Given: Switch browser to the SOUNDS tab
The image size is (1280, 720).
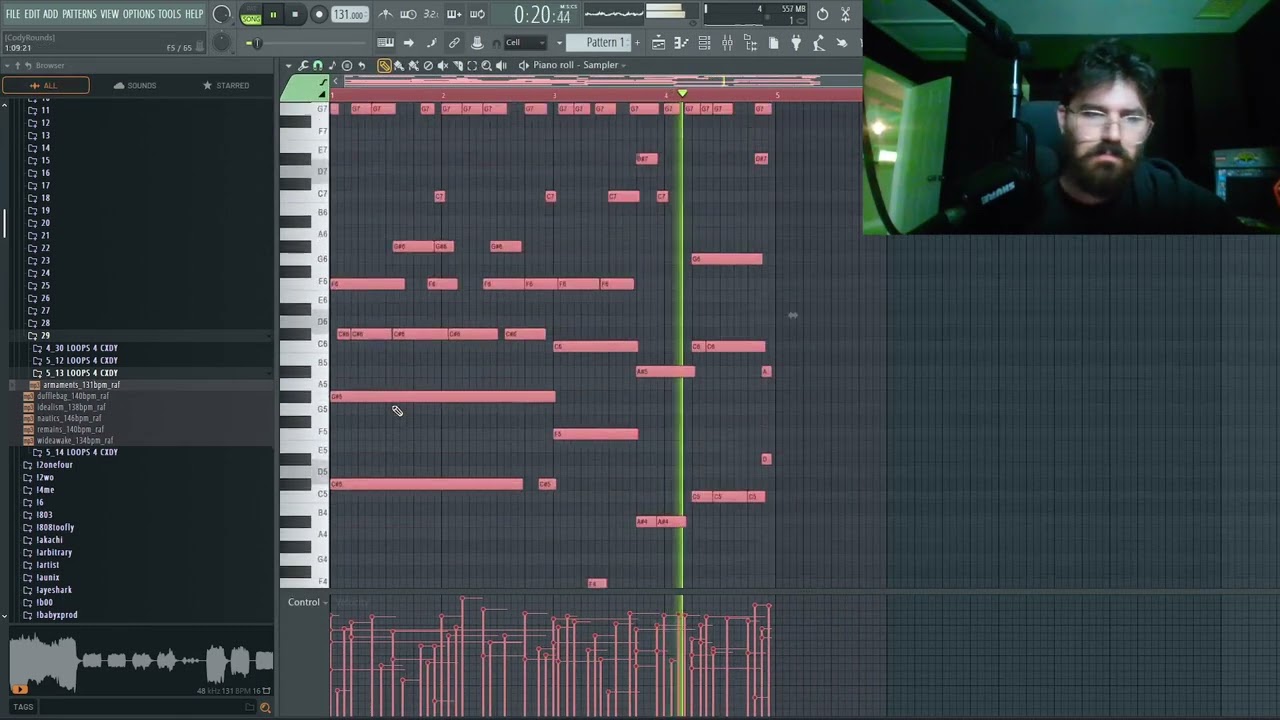Looking at the screenshot, I should pos(136,86).
